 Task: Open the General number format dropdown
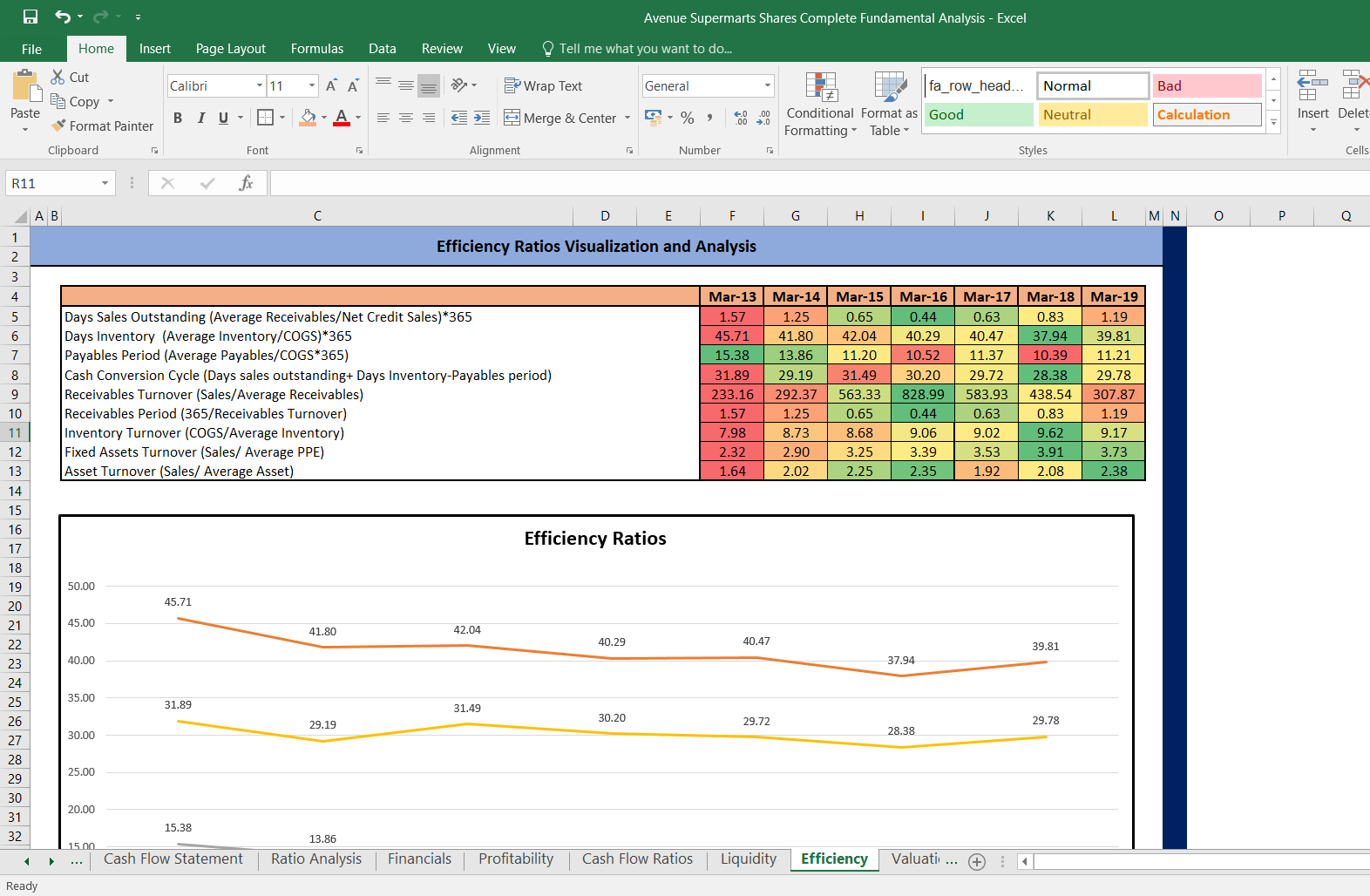coord(768,85)
